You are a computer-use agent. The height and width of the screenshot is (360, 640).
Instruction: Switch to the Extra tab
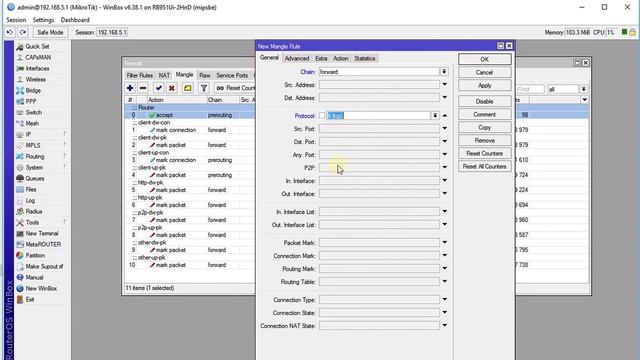321,59
